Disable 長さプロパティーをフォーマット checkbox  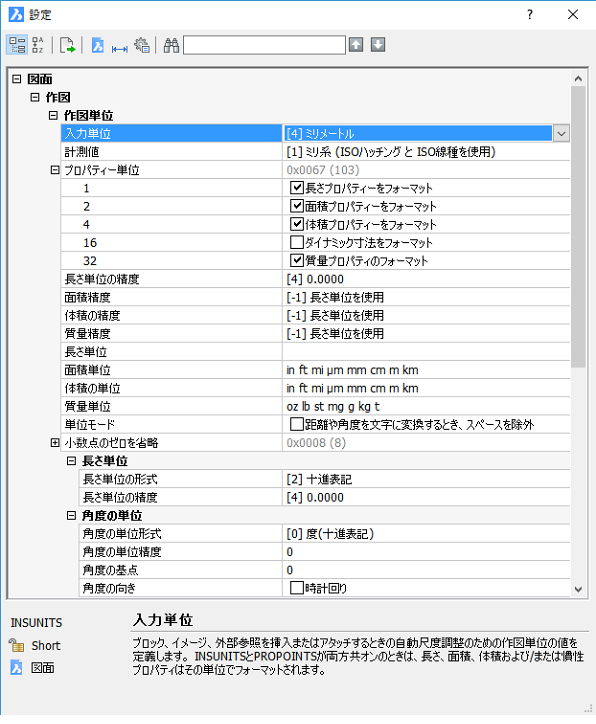[296, 187]
